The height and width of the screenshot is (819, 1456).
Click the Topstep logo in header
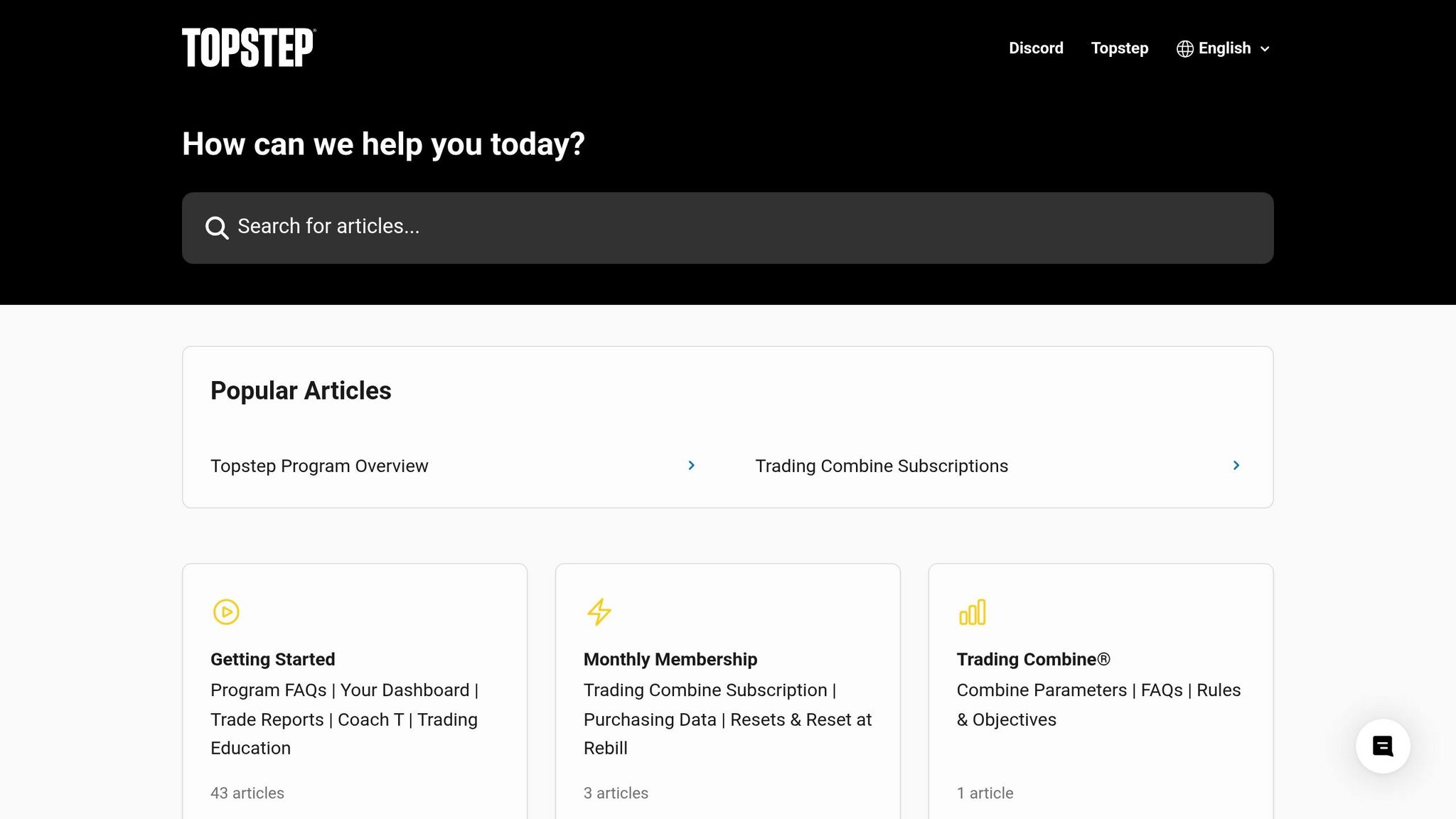248,48
